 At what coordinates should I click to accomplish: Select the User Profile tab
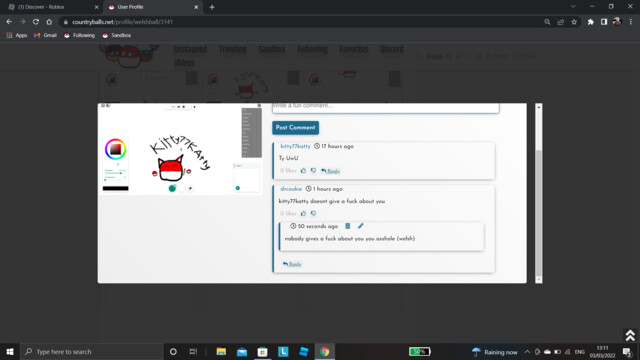click(x=151, y=7)
